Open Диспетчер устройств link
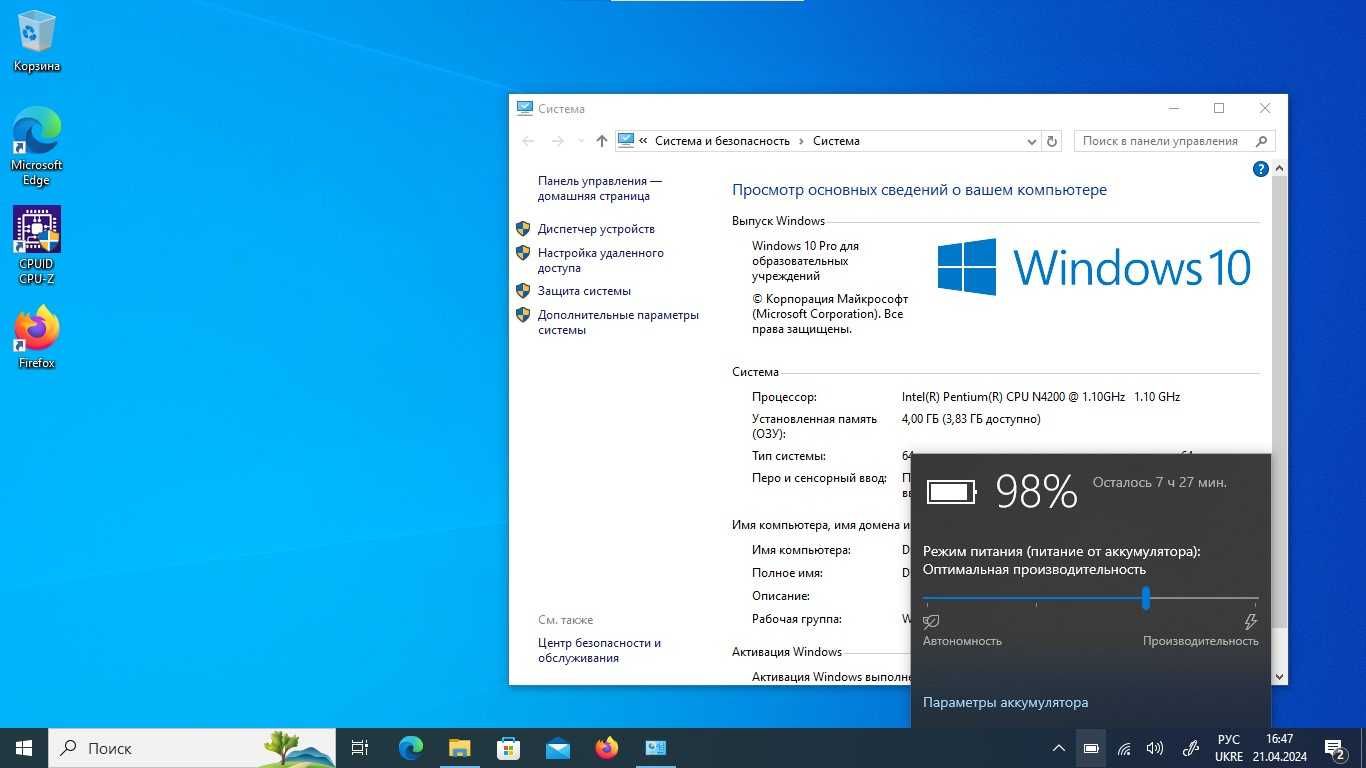The height and width of the screenshot is (768, 1366). tap(596, 229)
